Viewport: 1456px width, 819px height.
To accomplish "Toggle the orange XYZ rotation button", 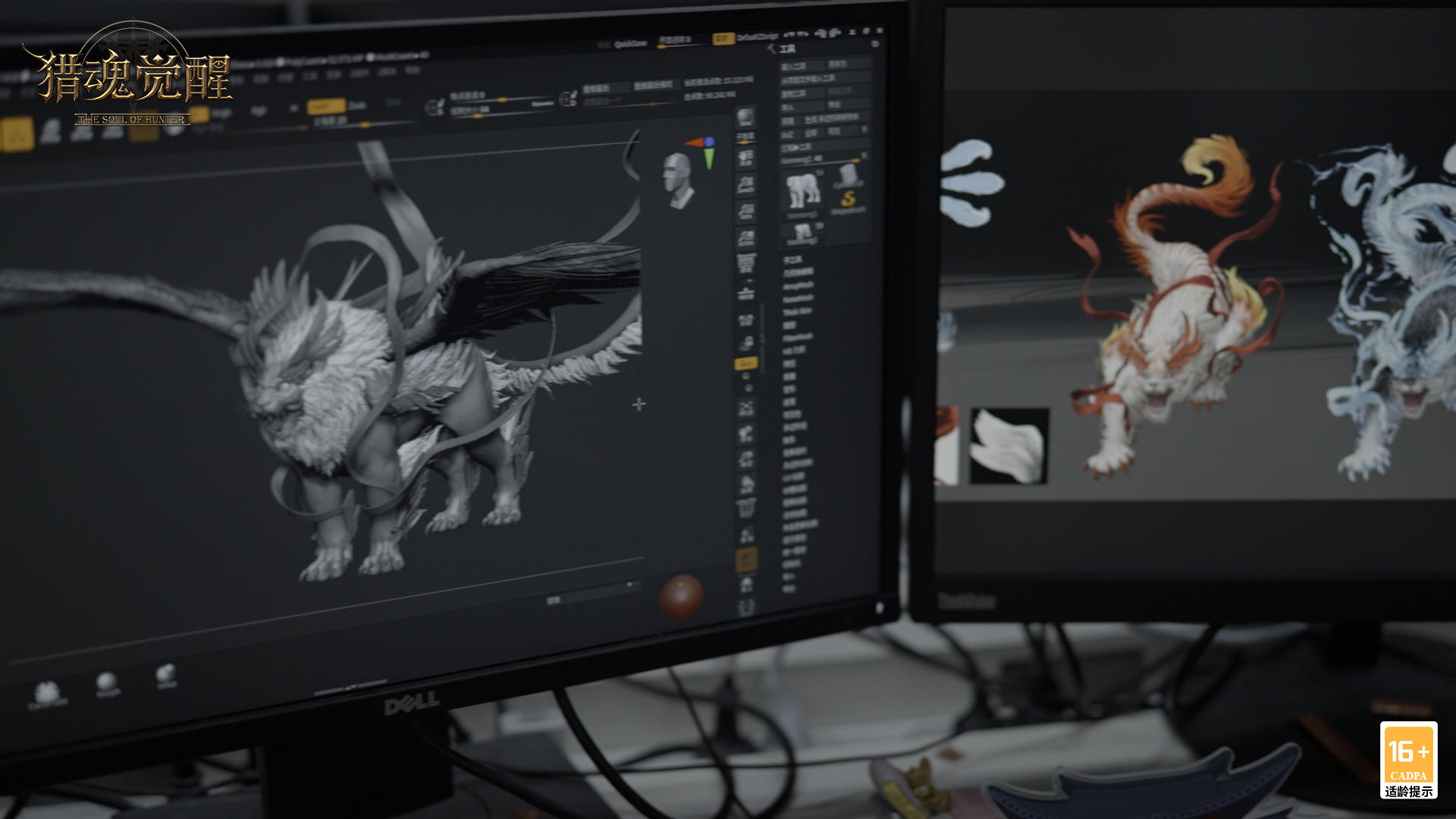I will pyautogui.click(x=745, y=364).
